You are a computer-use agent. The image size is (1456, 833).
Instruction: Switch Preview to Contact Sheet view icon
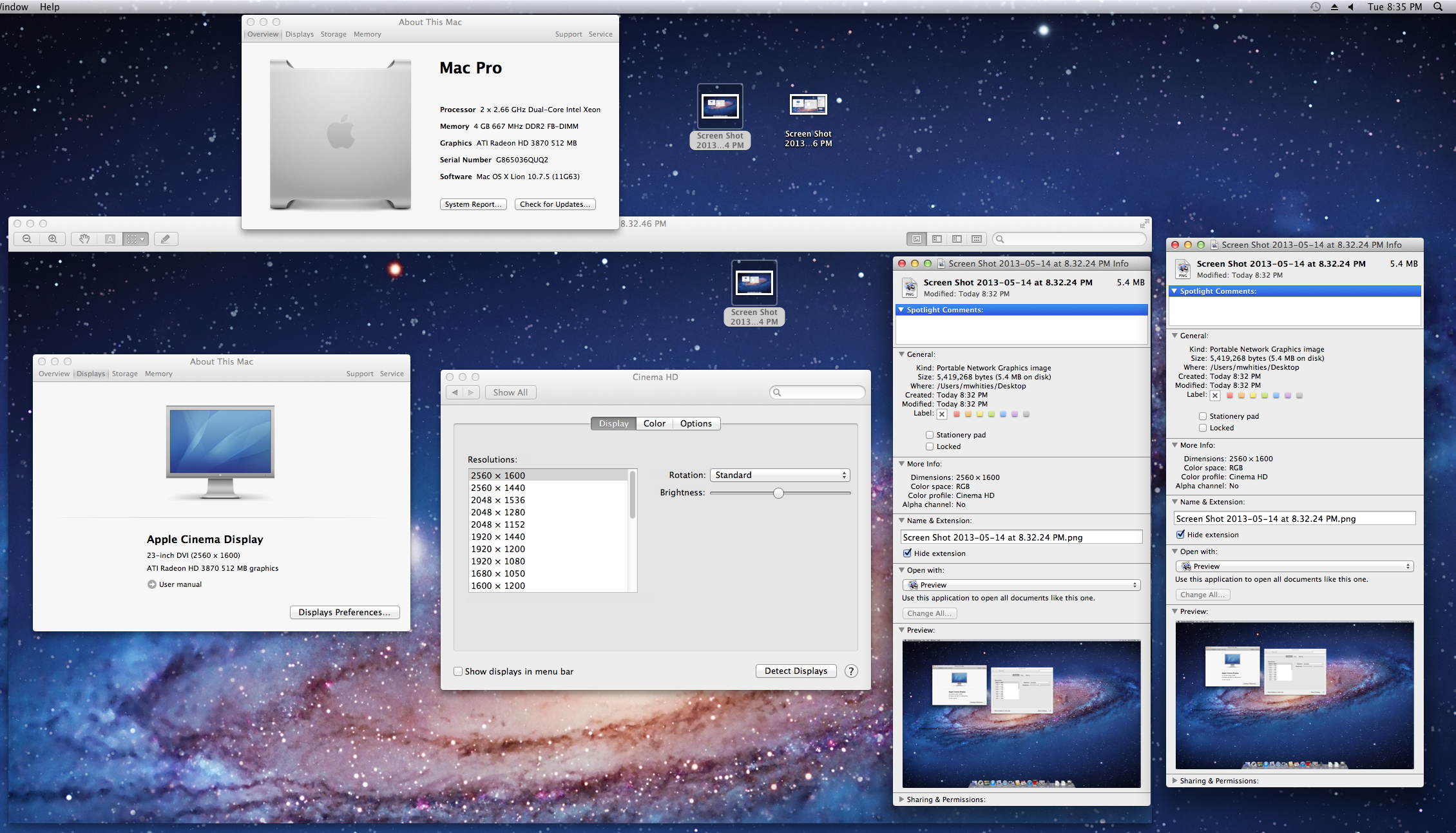977,239
